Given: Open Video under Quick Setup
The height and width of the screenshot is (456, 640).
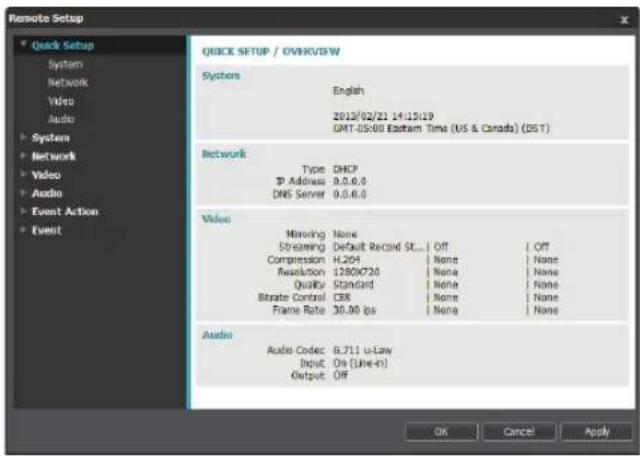Looking at the screenshot, I should 61,101.
